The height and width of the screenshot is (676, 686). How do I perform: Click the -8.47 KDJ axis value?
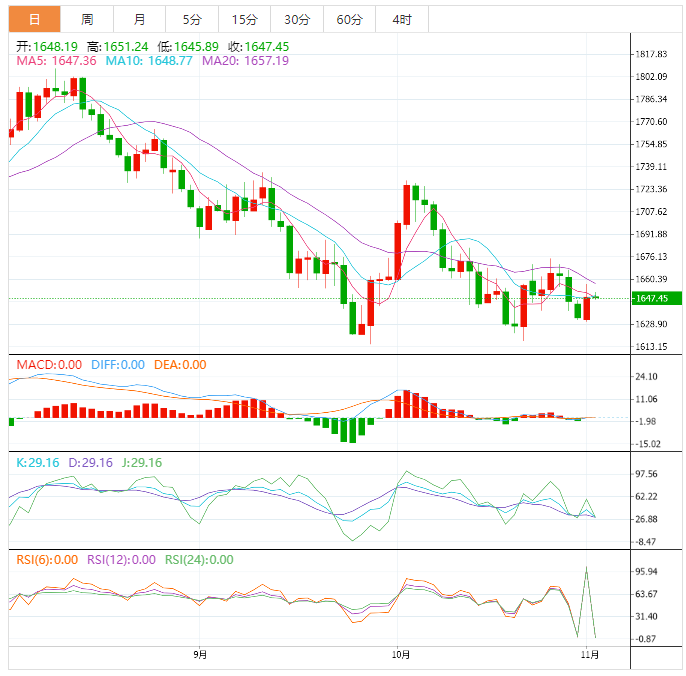coord(644,542)
